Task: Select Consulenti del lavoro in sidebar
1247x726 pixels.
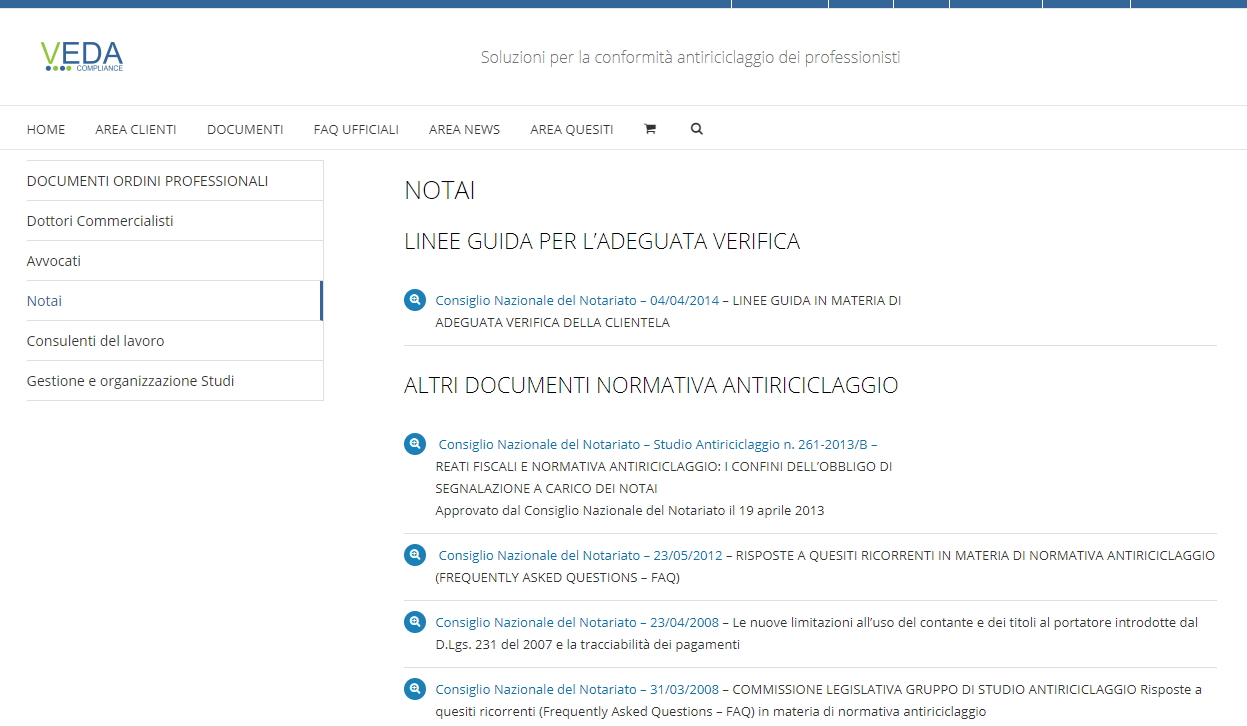Action: point(175,341)
